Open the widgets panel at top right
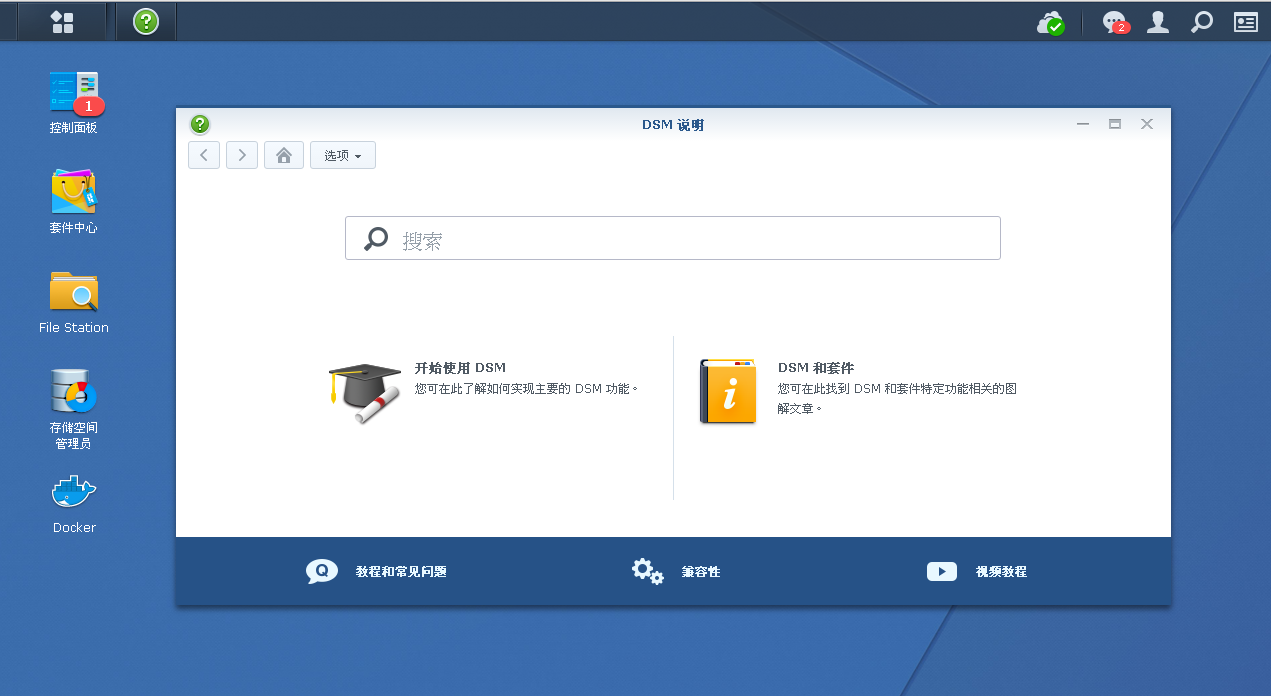 (x=1245, y=22)
